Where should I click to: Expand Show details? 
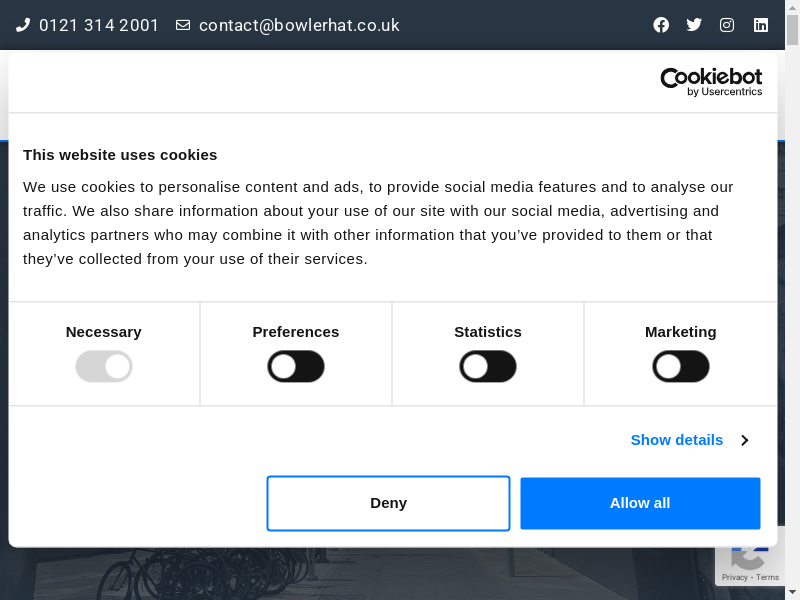pos(677,440)
